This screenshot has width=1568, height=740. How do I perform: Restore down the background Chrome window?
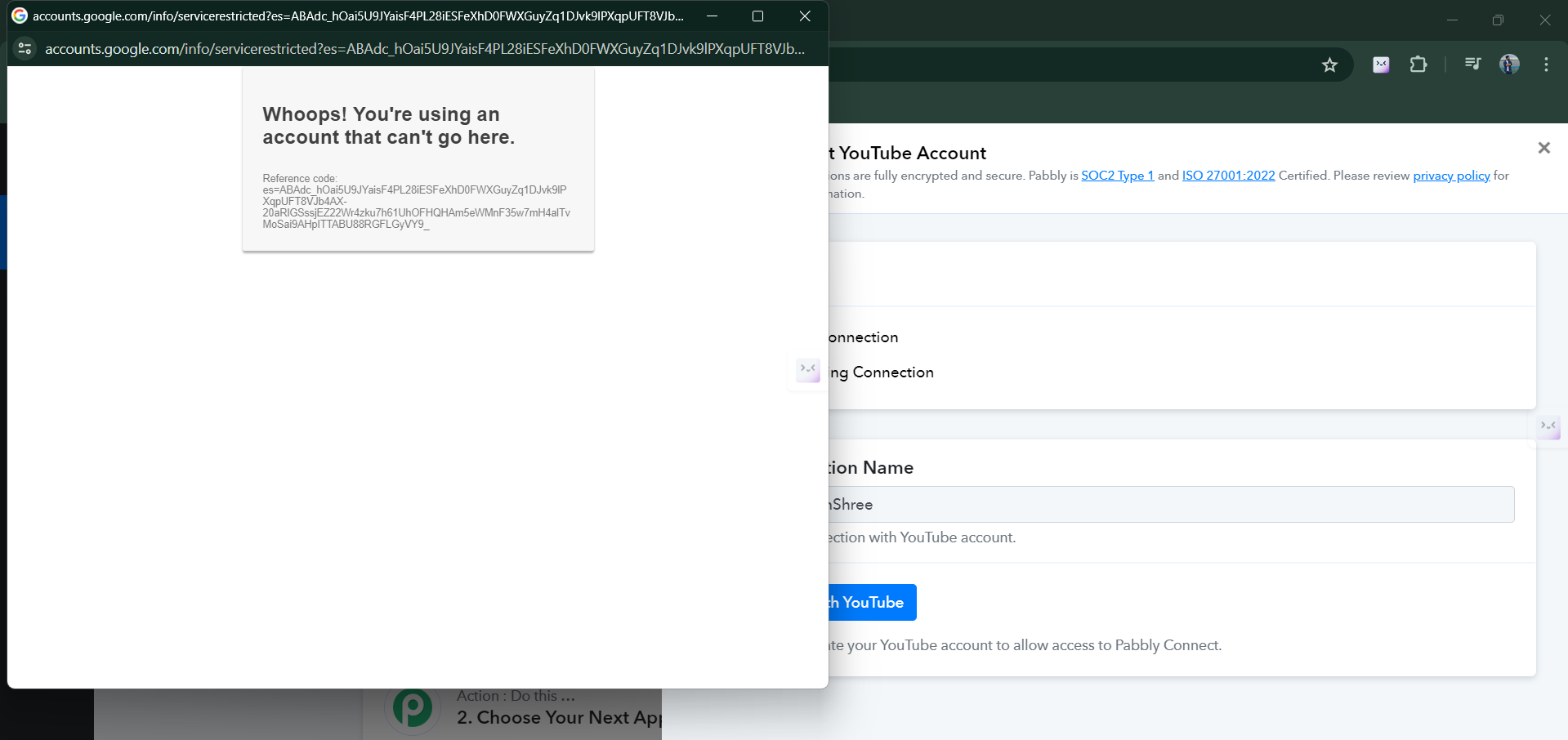pos(1498,20)
